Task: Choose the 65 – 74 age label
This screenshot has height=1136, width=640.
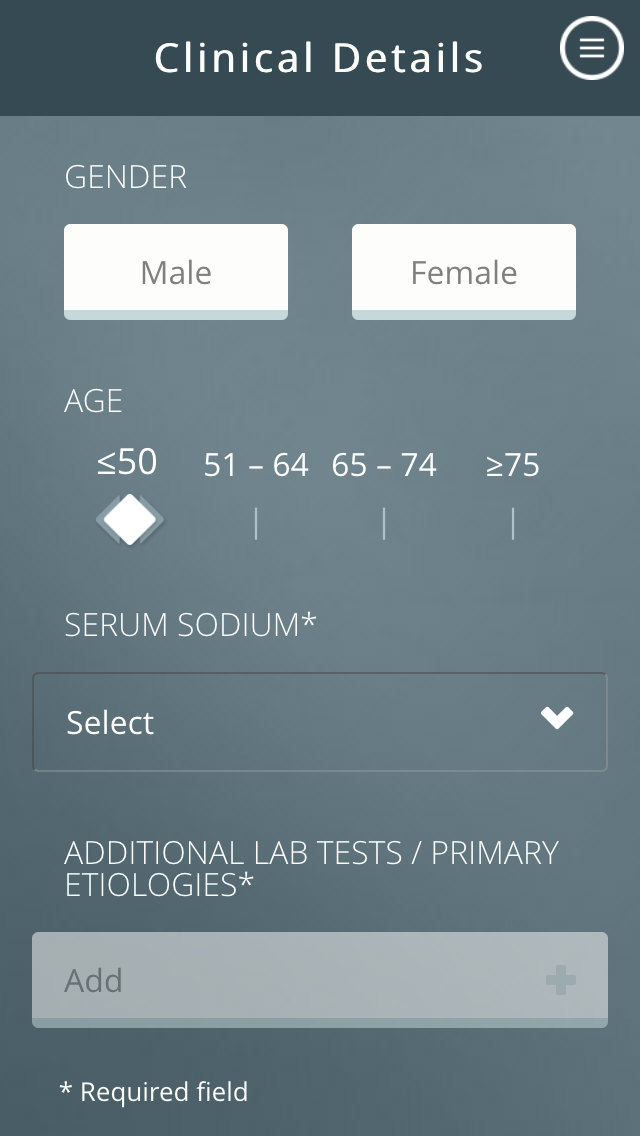Action: (384, 465)
